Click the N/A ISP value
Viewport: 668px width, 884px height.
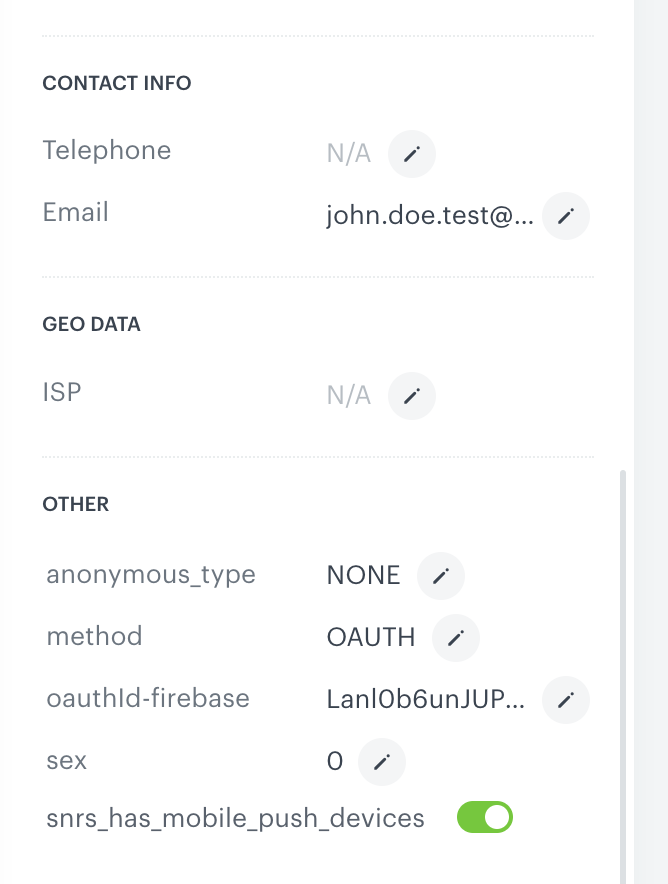coord(348,392)
